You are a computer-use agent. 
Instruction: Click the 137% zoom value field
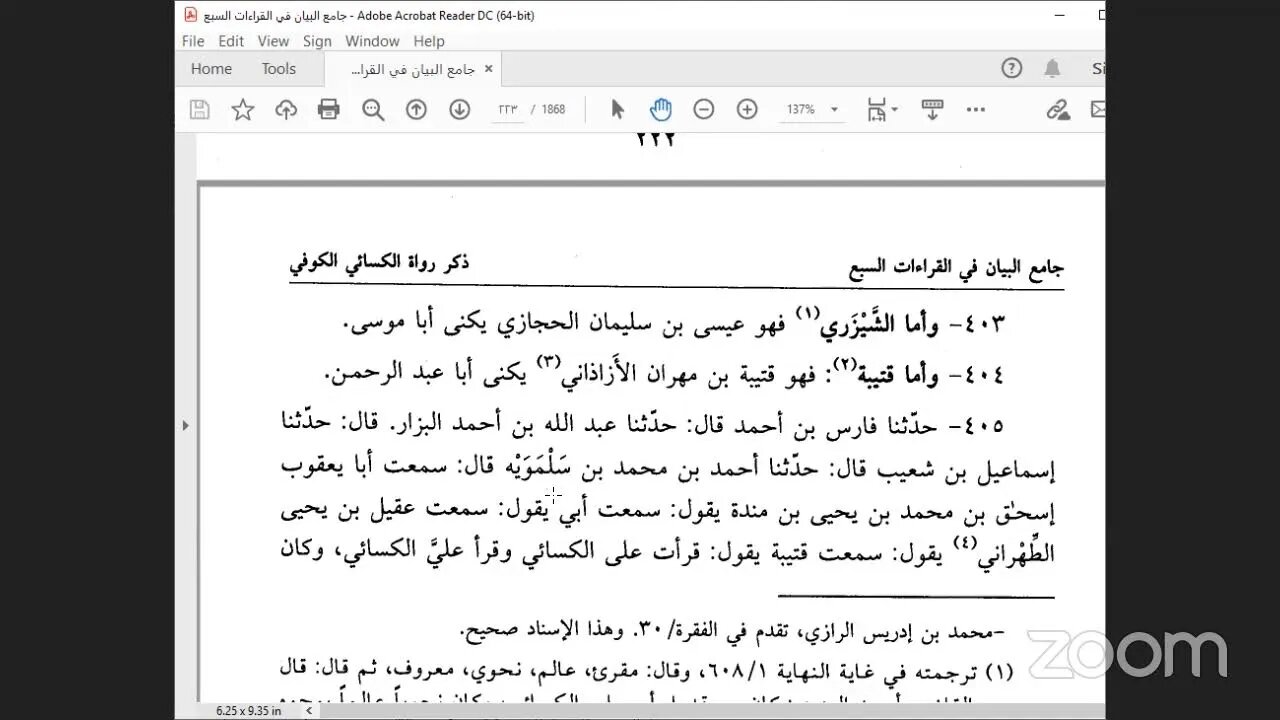click(801, 110)
